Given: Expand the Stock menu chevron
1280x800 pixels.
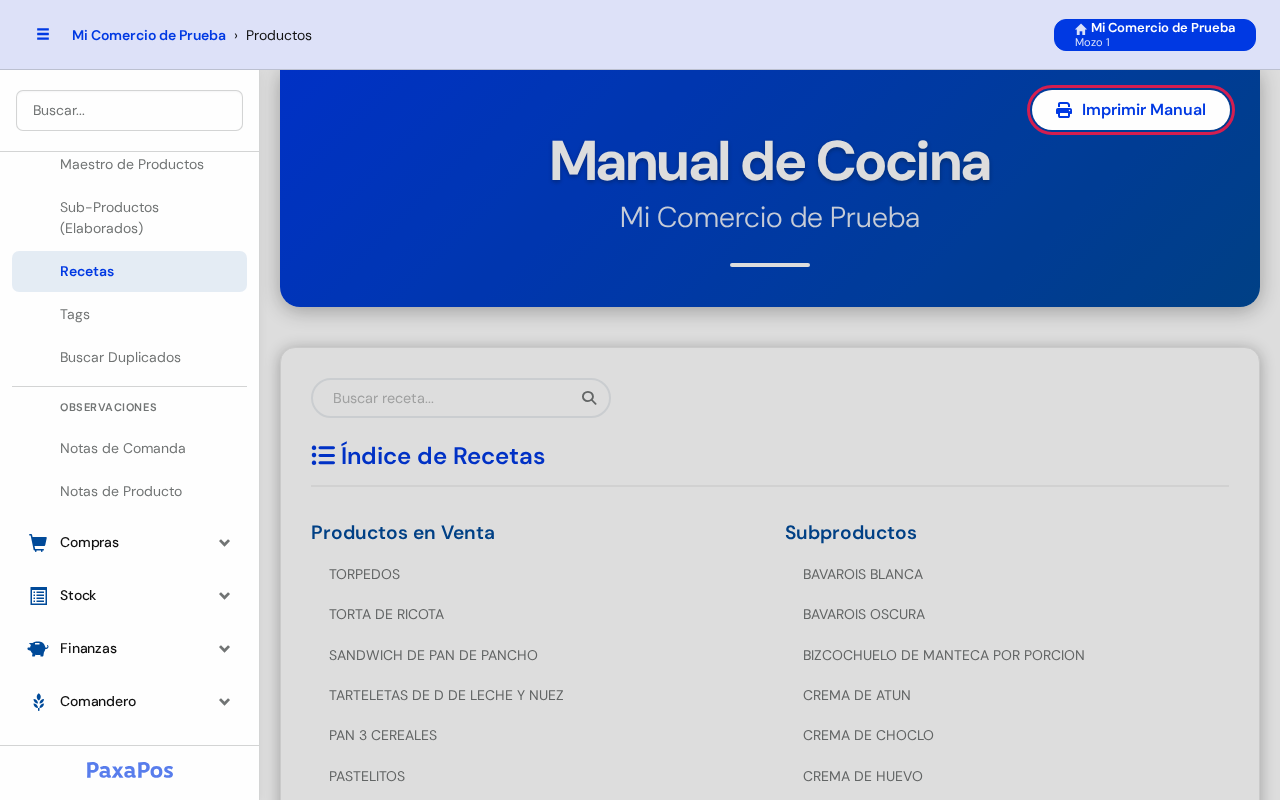Looking at the screenshot, I should point(225,596).
